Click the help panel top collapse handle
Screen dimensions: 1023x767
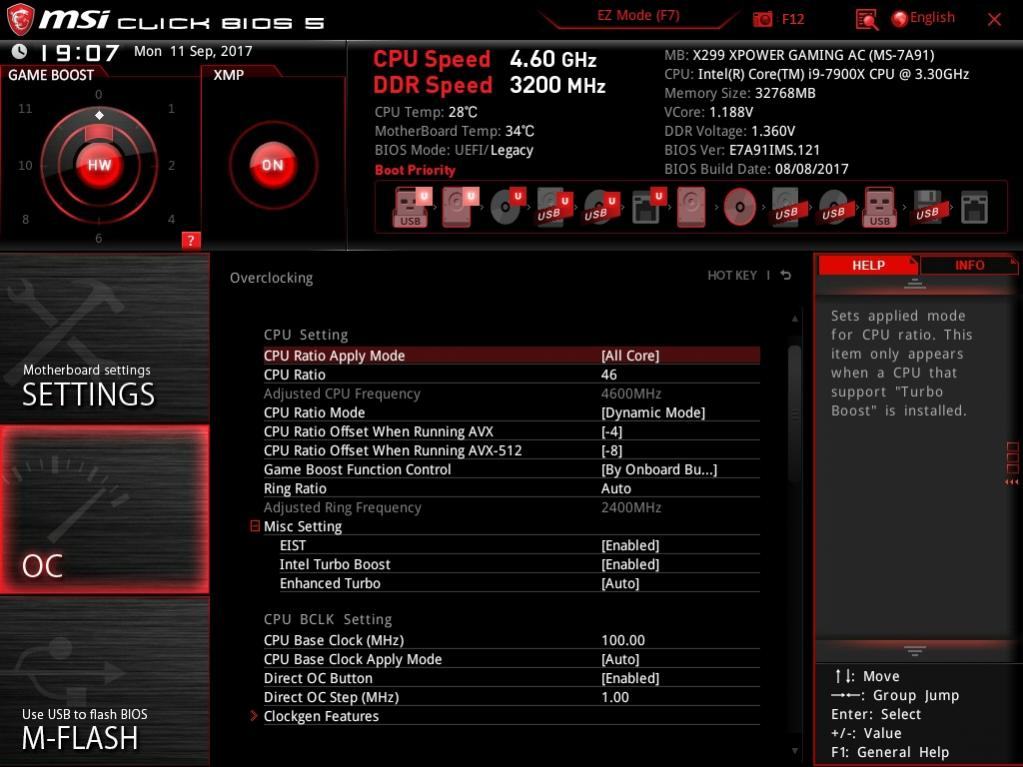[x=914, y=284]
